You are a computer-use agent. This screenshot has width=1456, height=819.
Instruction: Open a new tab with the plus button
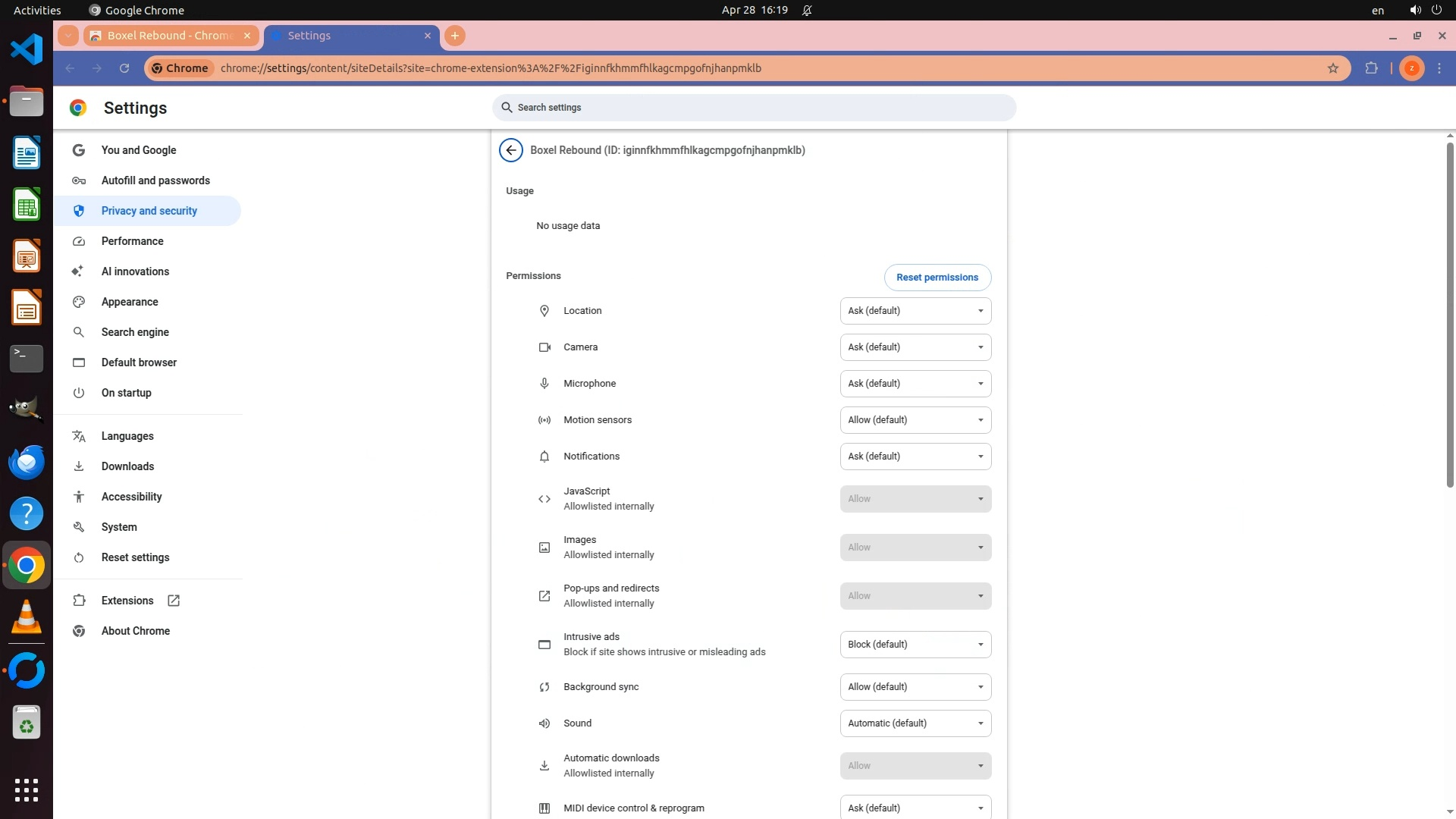pyautogui.click(x=455, y=36)
